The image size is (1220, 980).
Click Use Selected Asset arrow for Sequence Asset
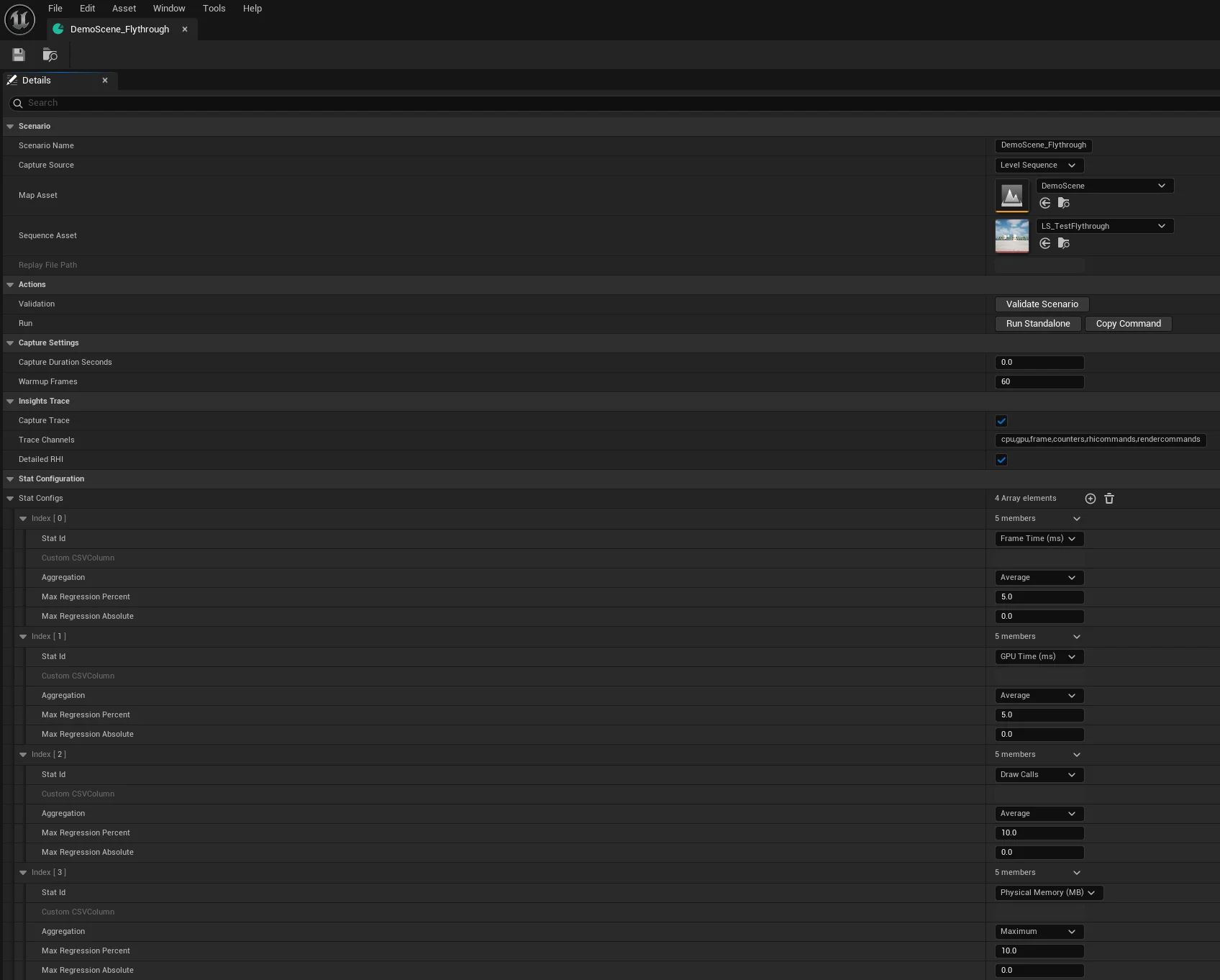click(1044, 243)
